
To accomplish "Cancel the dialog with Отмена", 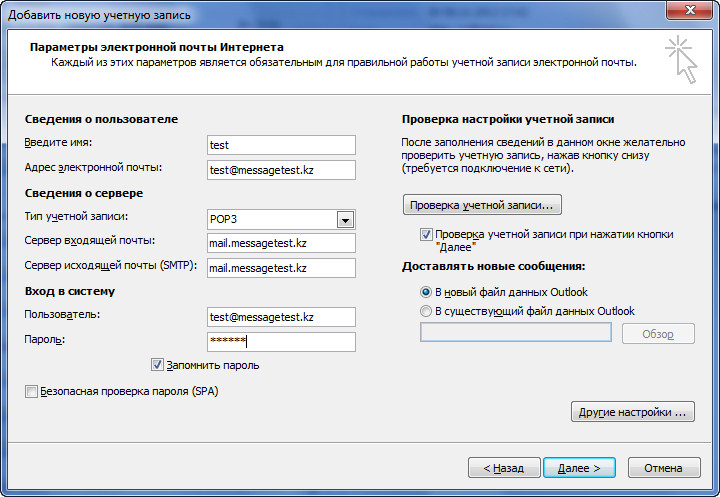I will coord(664,468).
